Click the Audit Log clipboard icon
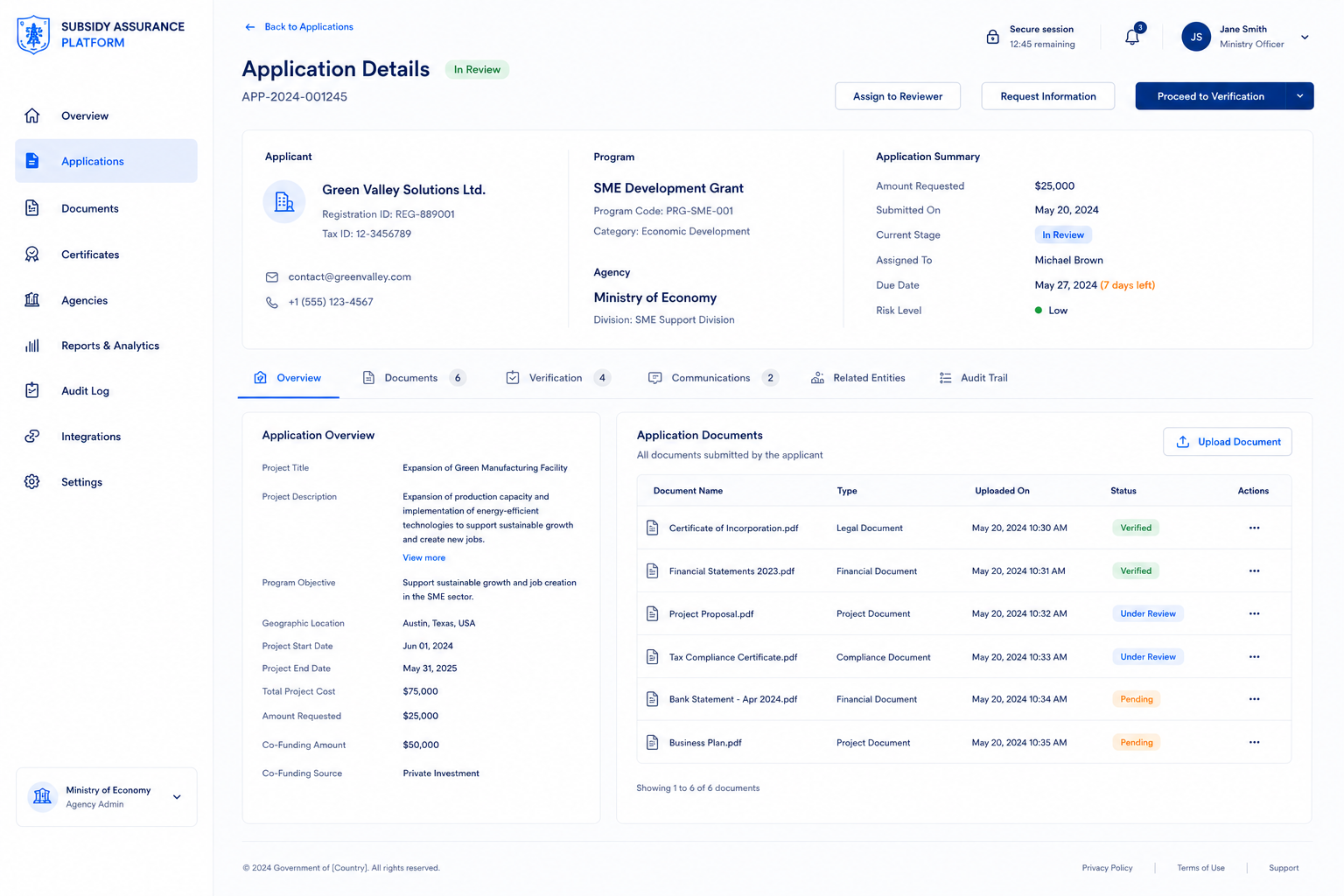 click(32, 391)
